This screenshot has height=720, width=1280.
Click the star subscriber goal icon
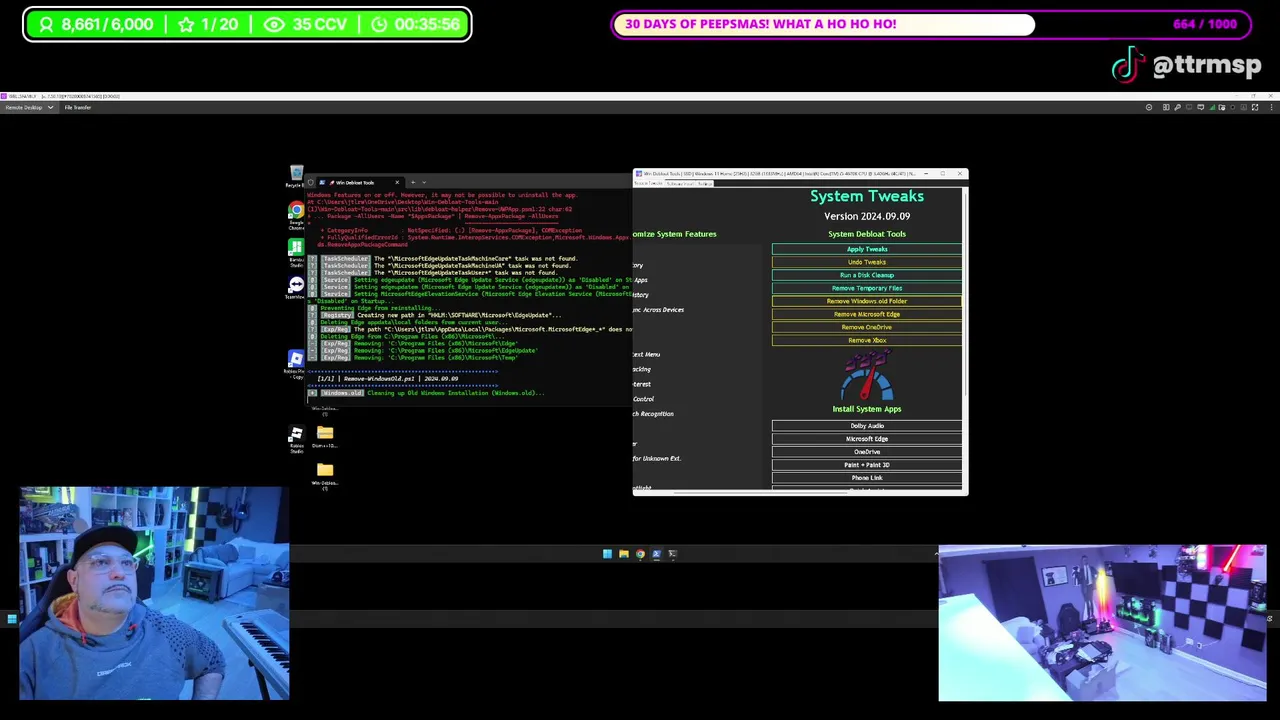tap(186, 24)
